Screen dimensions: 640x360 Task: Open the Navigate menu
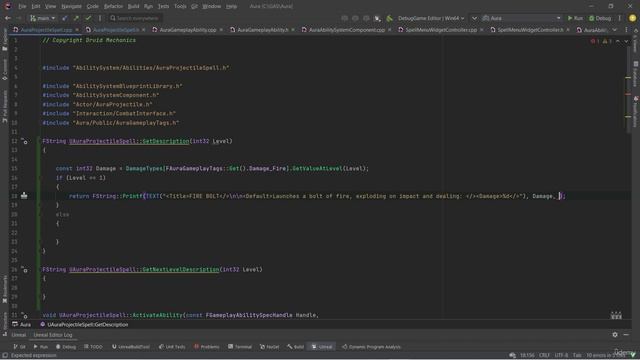(71, 6)
